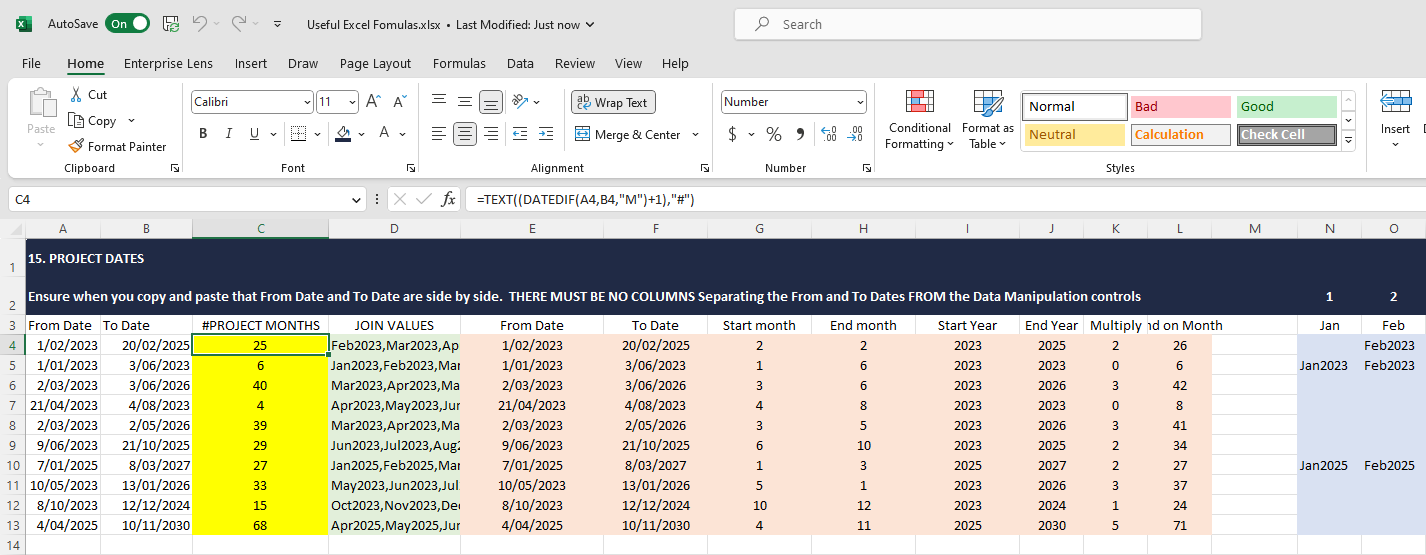1426x555 pixels.
Task: Click the Format Painter brush icon
Action: [76, 146]
